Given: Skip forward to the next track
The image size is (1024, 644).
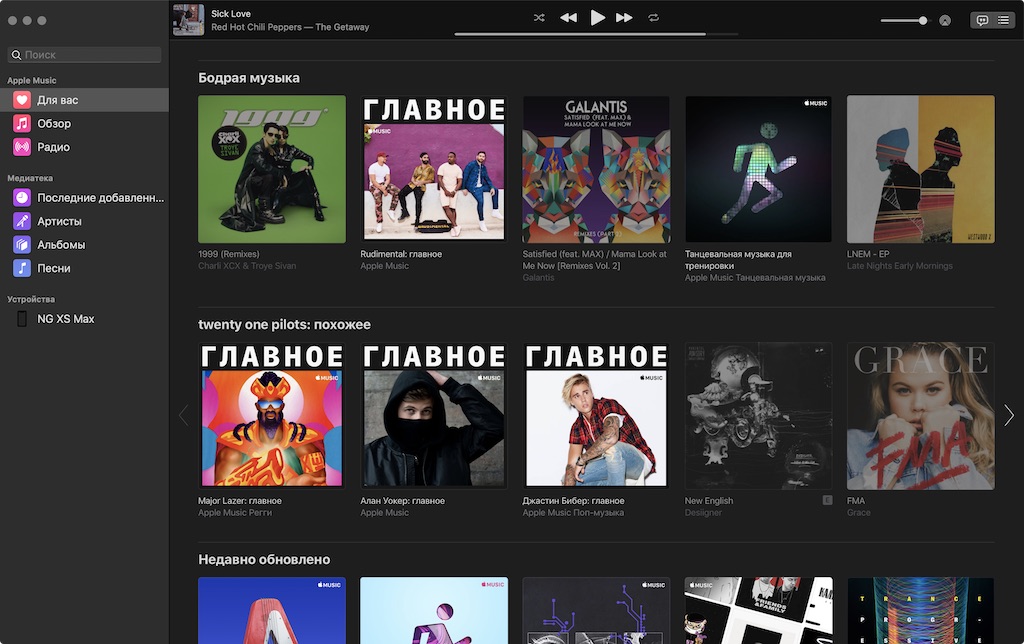Looking at the screenshot, I should pyautogui.click(x=624, y=18).
